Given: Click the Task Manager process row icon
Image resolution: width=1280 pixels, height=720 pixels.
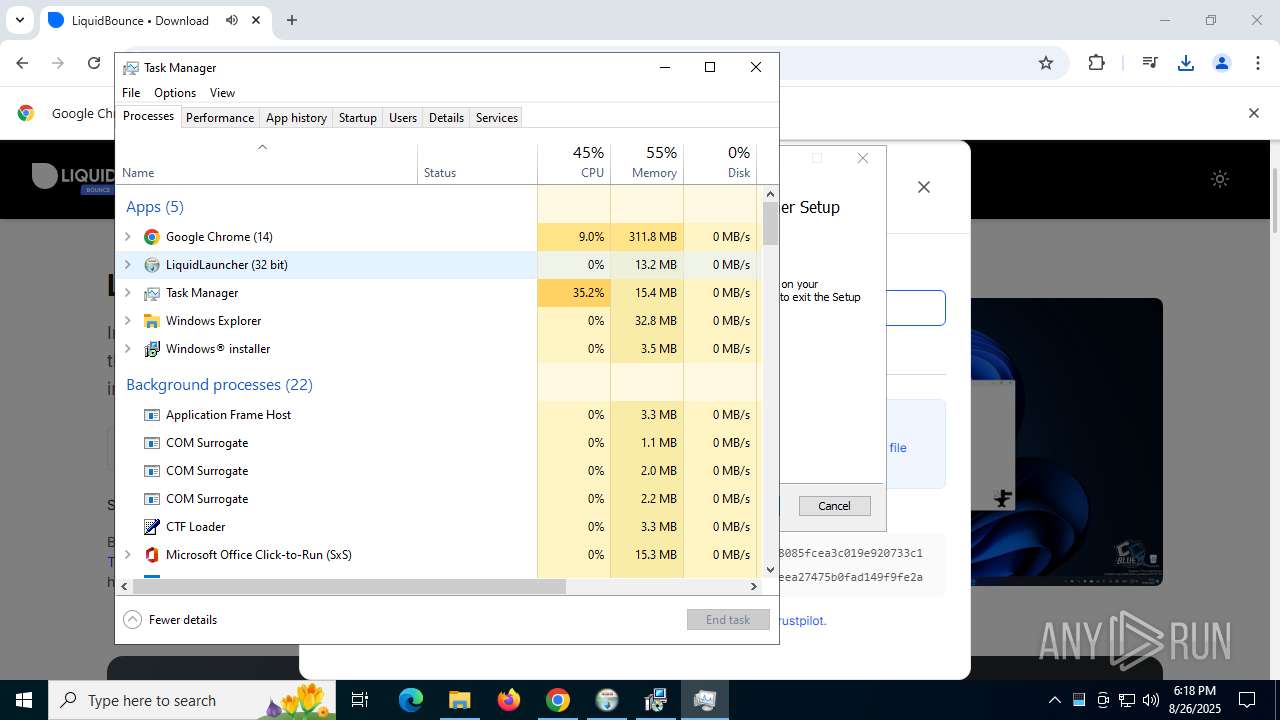Looking at the screenshot, I should 152,293.
